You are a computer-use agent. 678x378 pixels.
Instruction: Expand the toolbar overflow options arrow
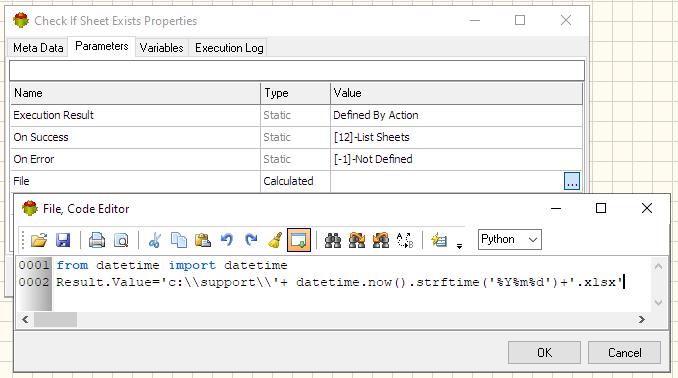coord(459,246)
